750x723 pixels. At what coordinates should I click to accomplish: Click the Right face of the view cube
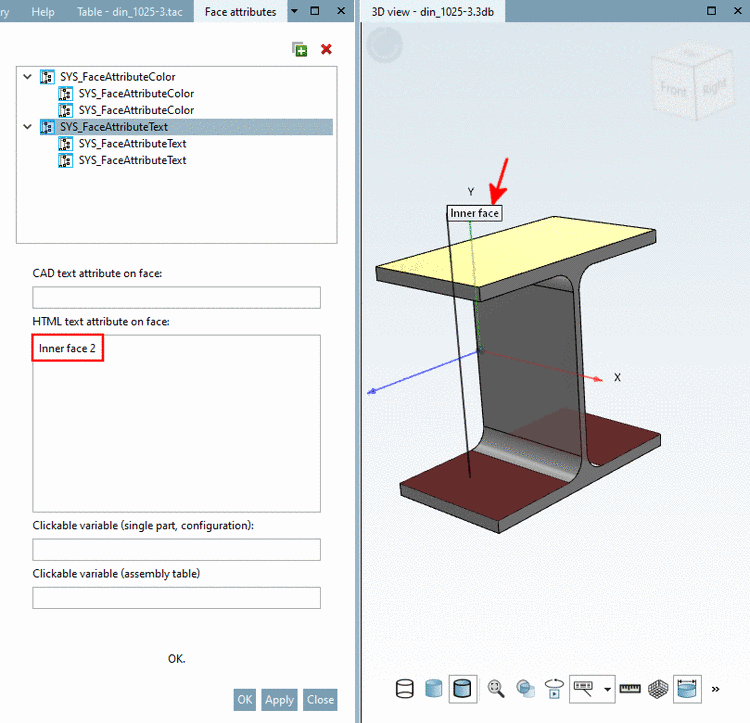click(715, 86)
